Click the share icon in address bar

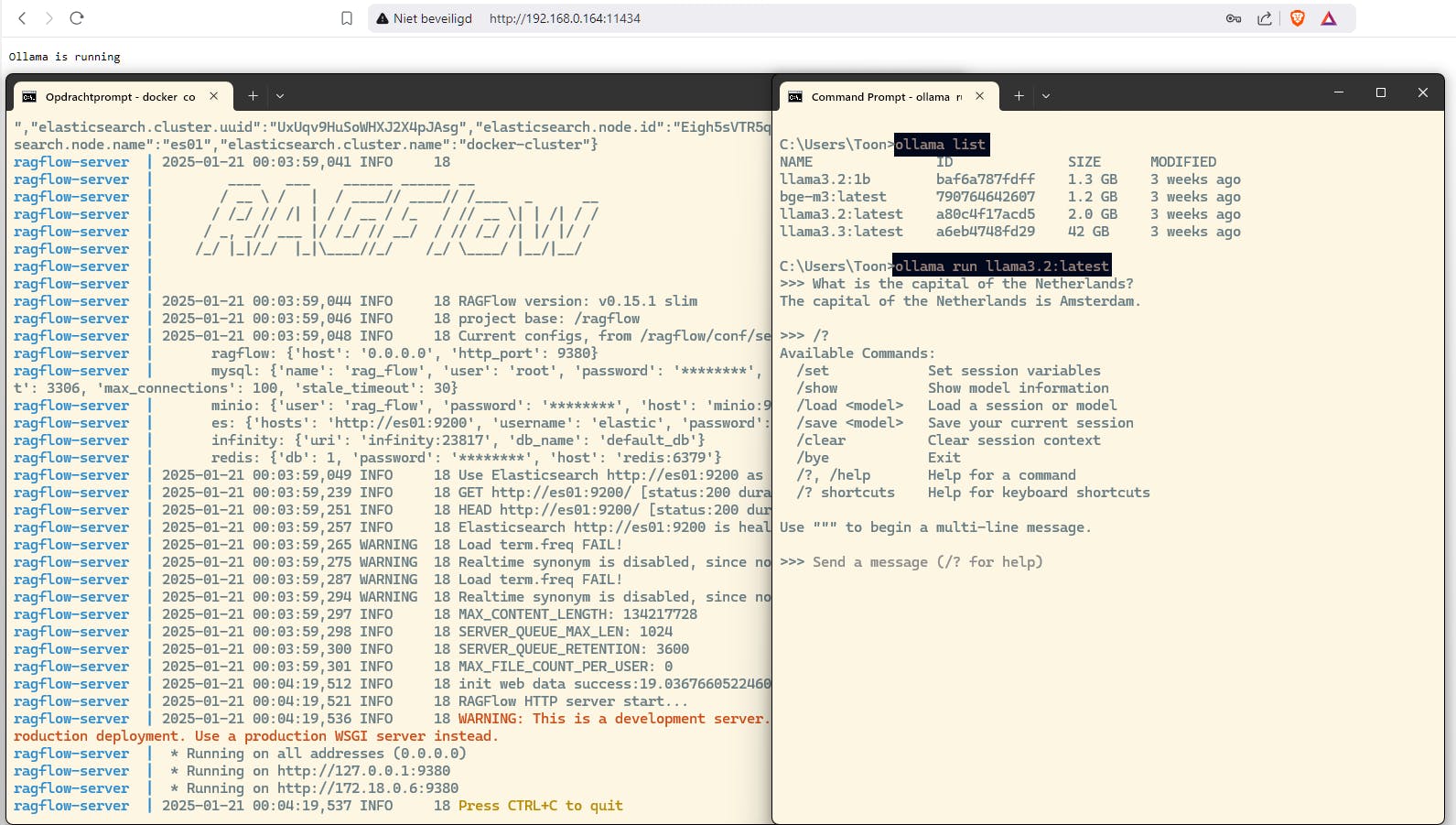[1265, 18]
